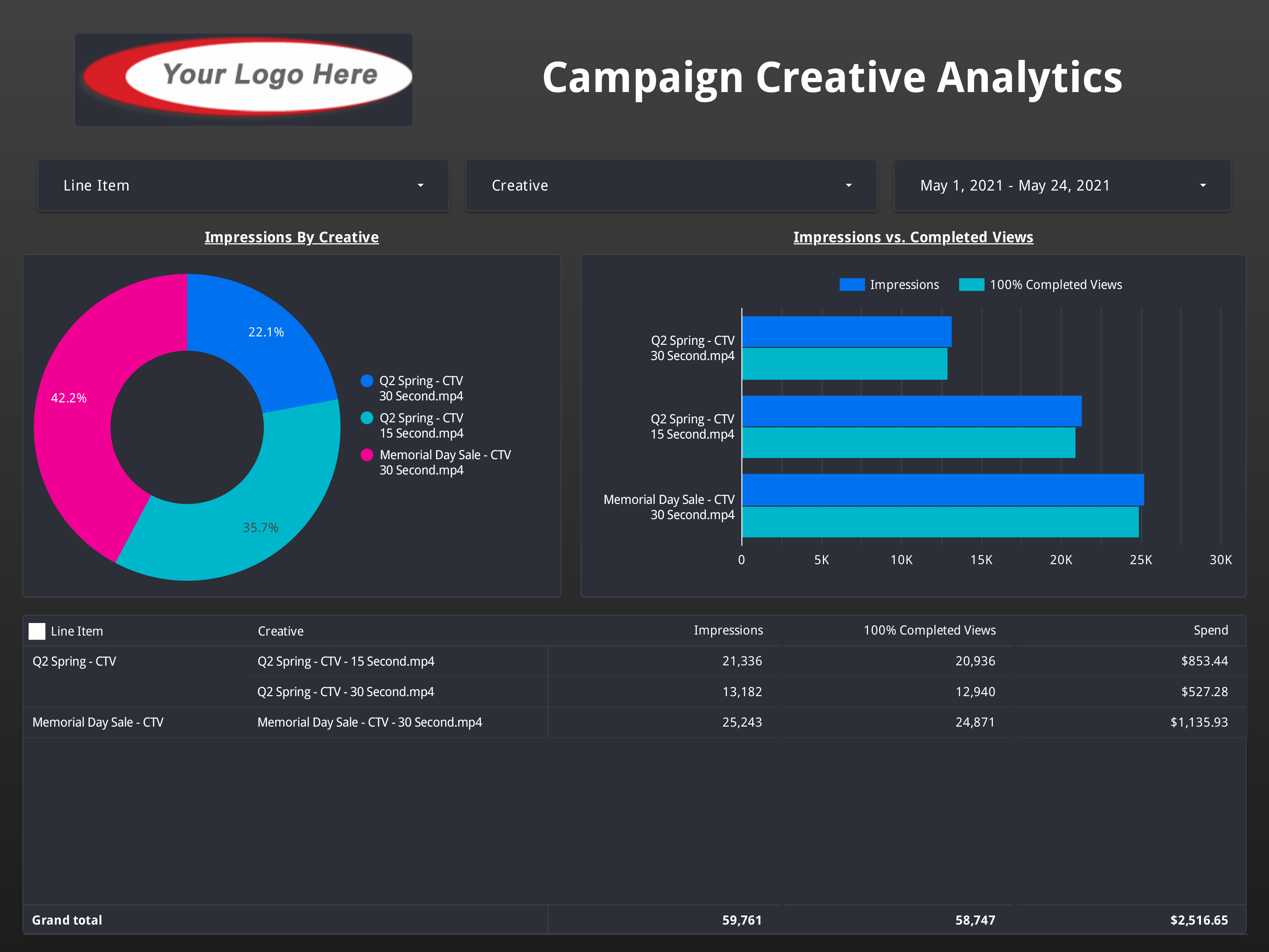Viewport: 1269px width, 952px height.
Task: Toggle the white checkbox beside Line Item header
Action: pyautogui.click(x=37, y=631)
